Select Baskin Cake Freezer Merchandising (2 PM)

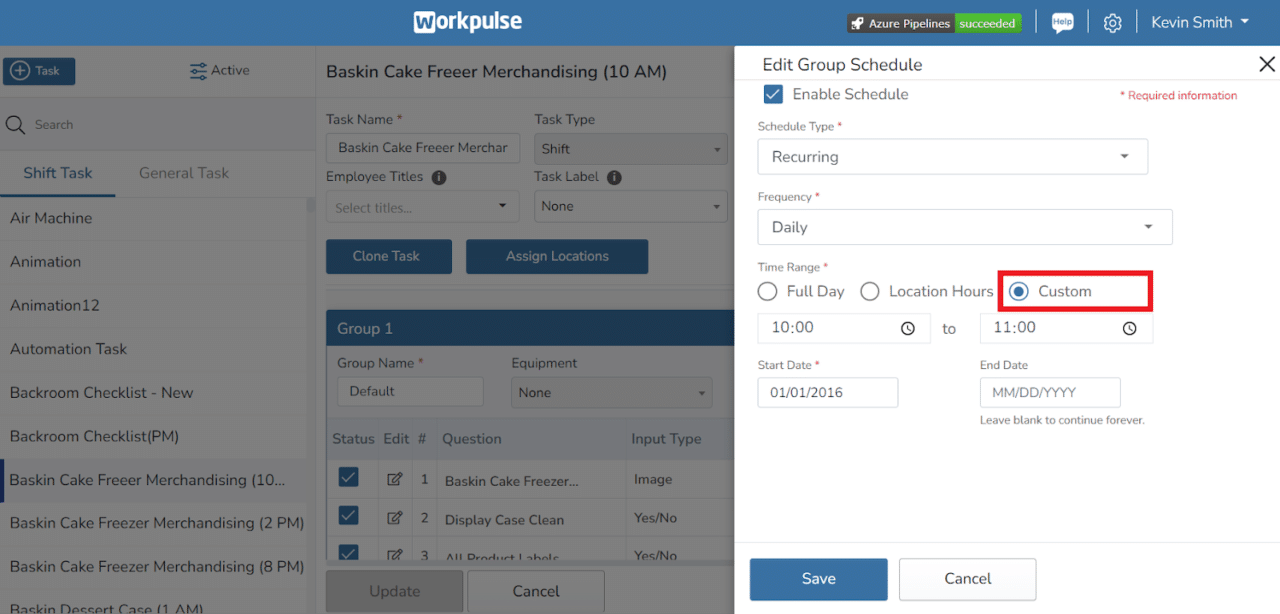tap(154, 523)
